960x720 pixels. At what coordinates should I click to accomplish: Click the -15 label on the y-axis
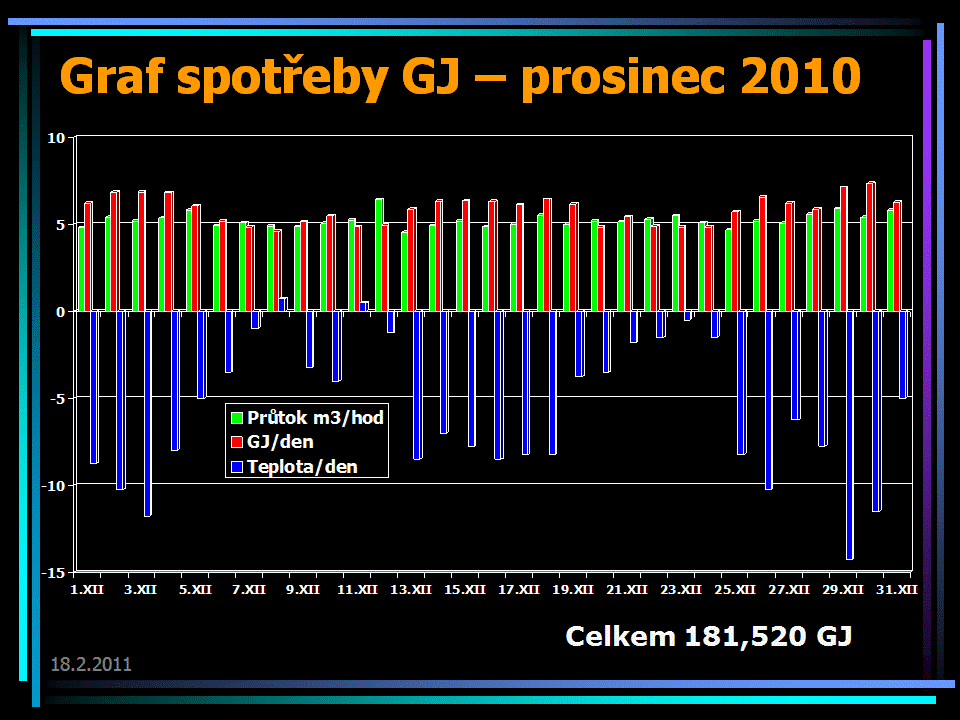pyautogui.click(x=54, y=572)
